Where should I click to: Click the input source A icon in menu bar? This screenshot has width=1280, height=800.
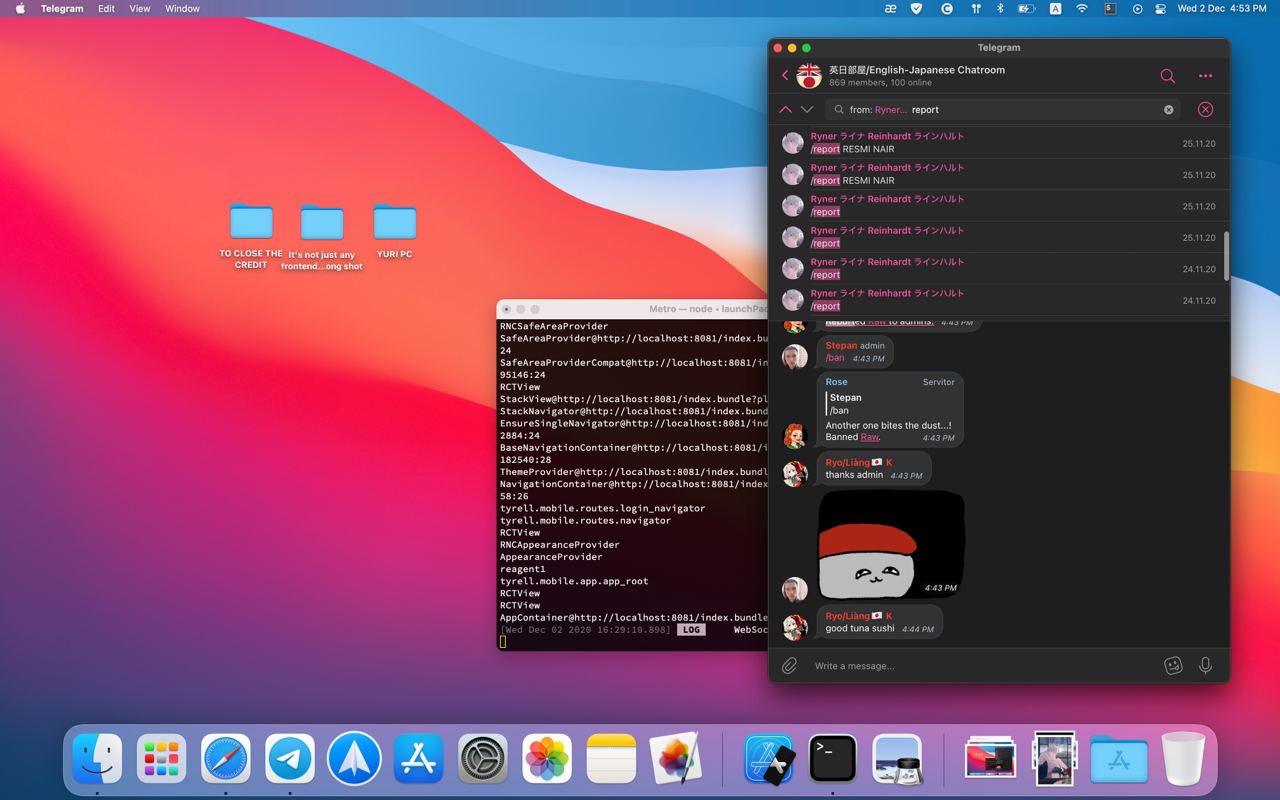click(x=1055, y=8)
